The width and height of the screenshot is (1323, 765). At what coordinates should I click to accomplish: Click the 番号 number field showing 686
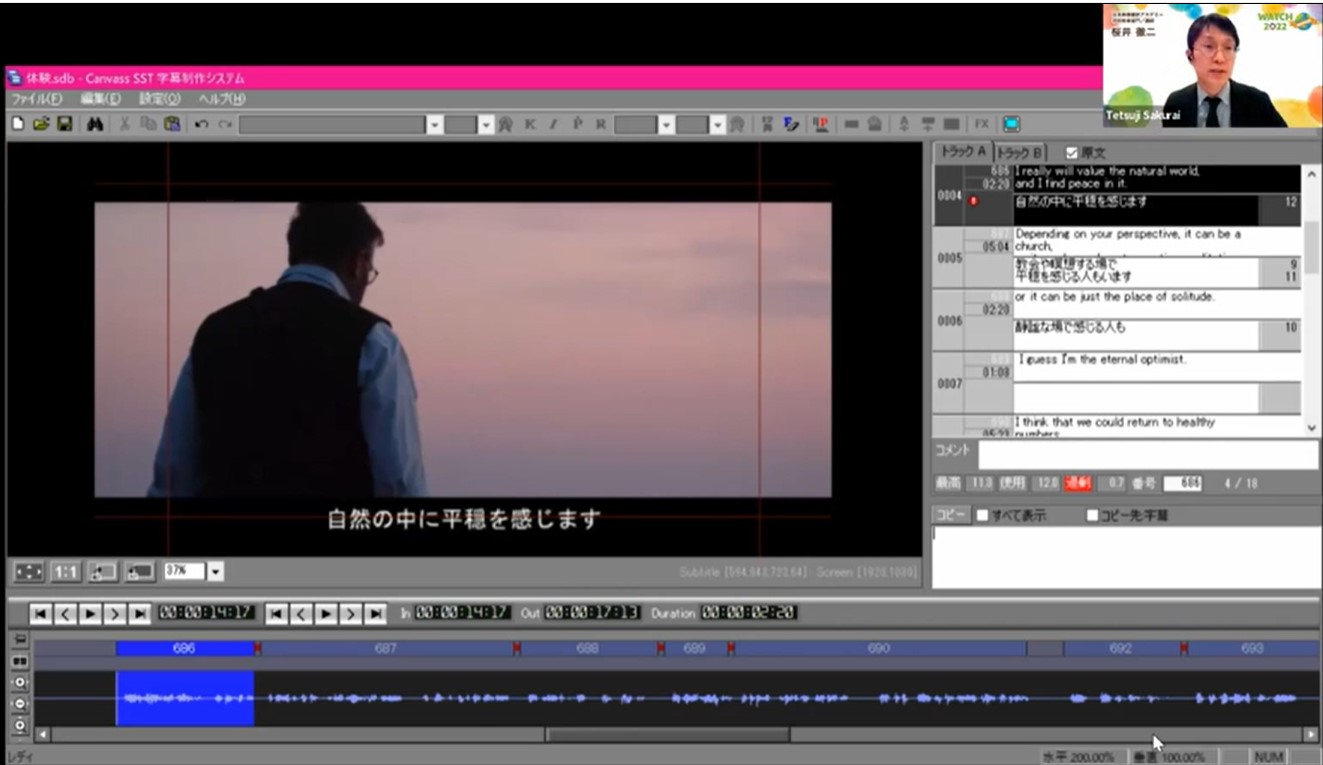1183,484
